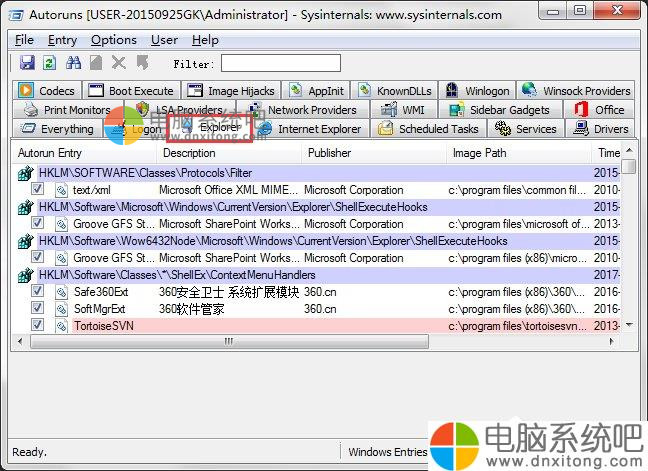Screen dimensions: 648x471
Task: Open the User menu
Action: pos(164,40)
